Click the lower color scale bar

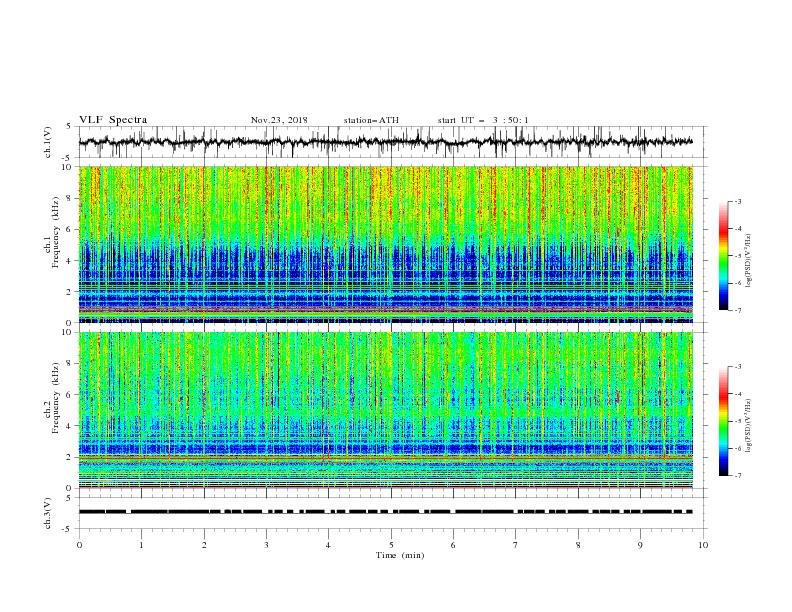tap(724, 421)
